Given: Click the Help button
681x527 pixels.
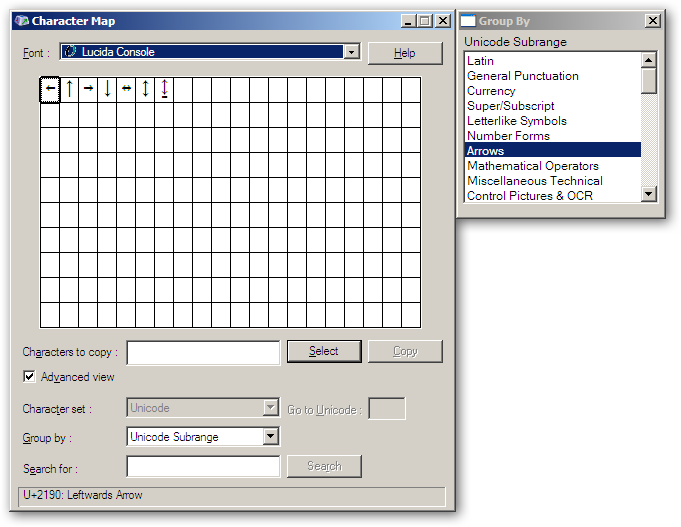Looking at the screenshot, I should coord(405,53).
